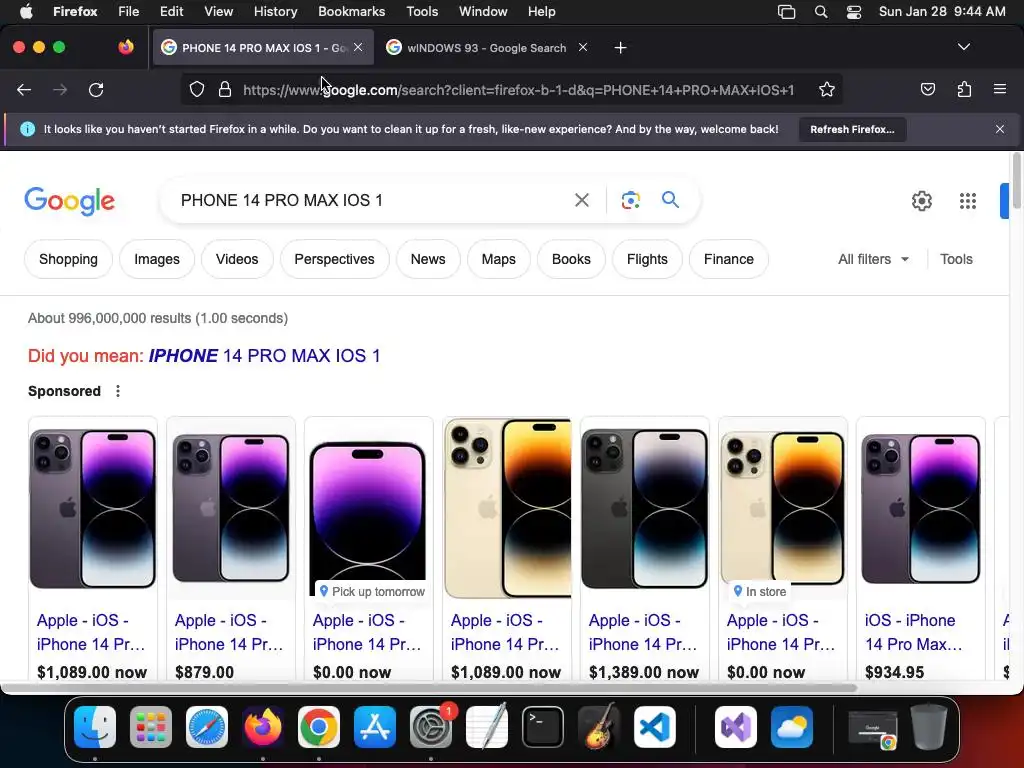Filter results by Perspectives

(334, 259)
